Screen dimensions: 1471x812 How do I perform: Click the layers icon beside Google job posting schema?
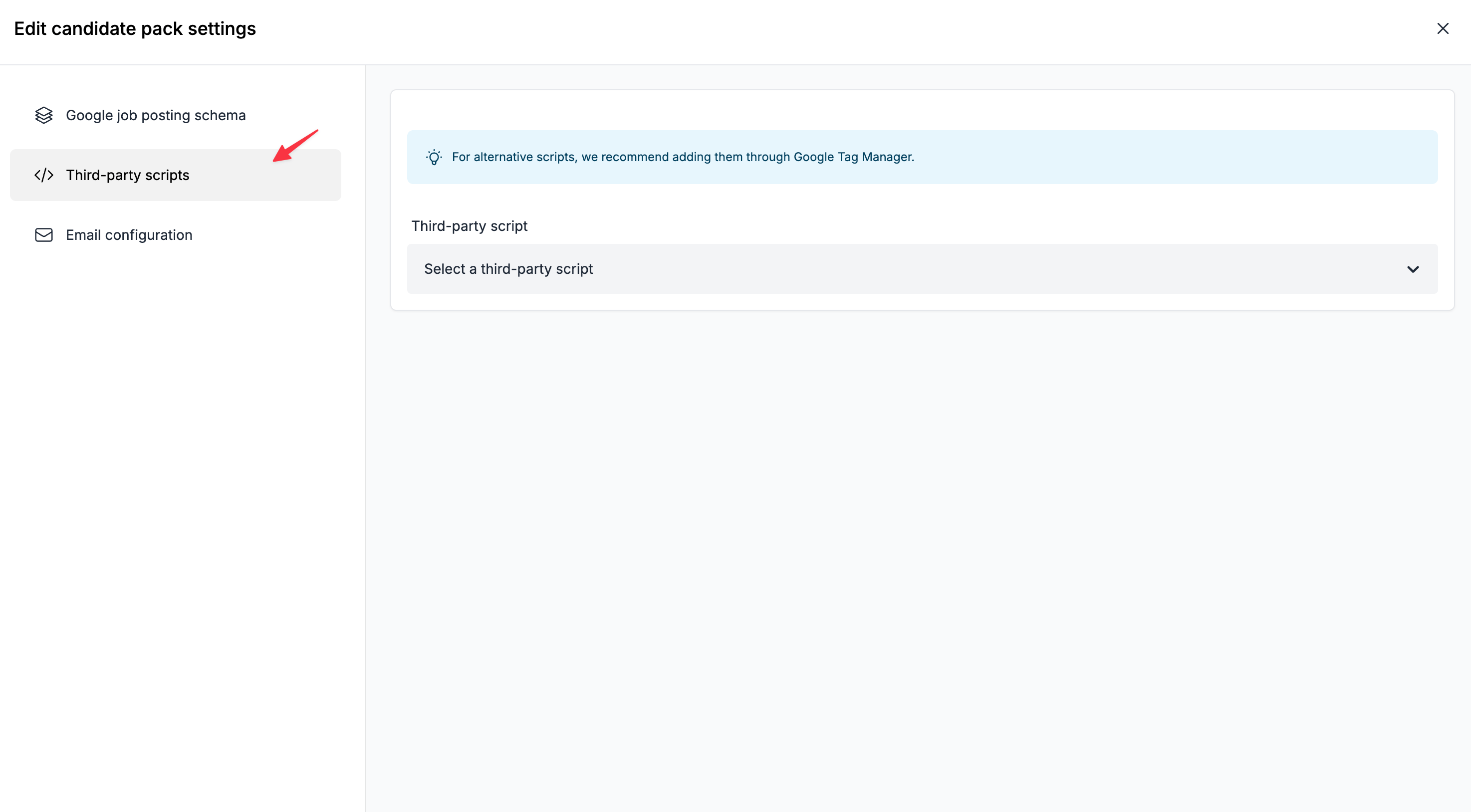tap(43, 115)
